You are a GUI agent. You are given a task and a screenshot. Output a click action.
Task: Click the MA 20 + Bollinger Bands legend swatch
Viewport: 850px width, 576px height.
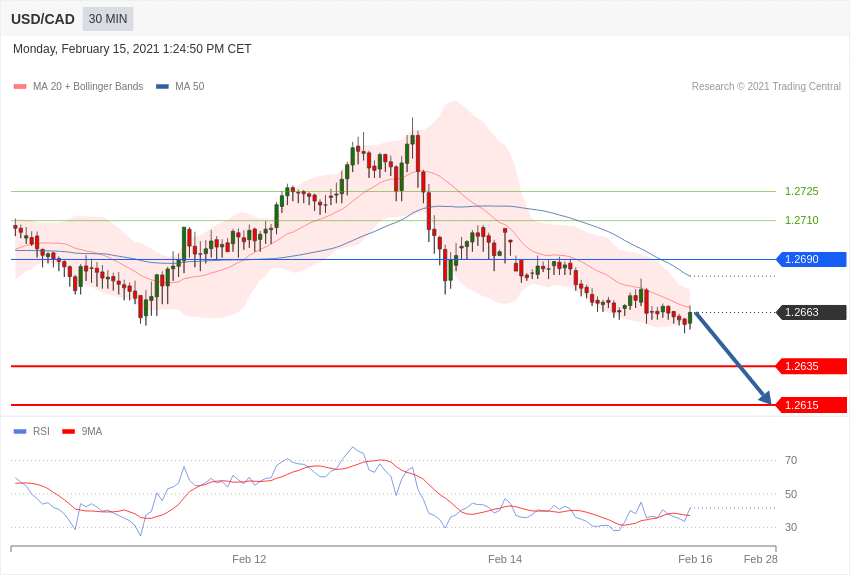[x=20, y=86]
